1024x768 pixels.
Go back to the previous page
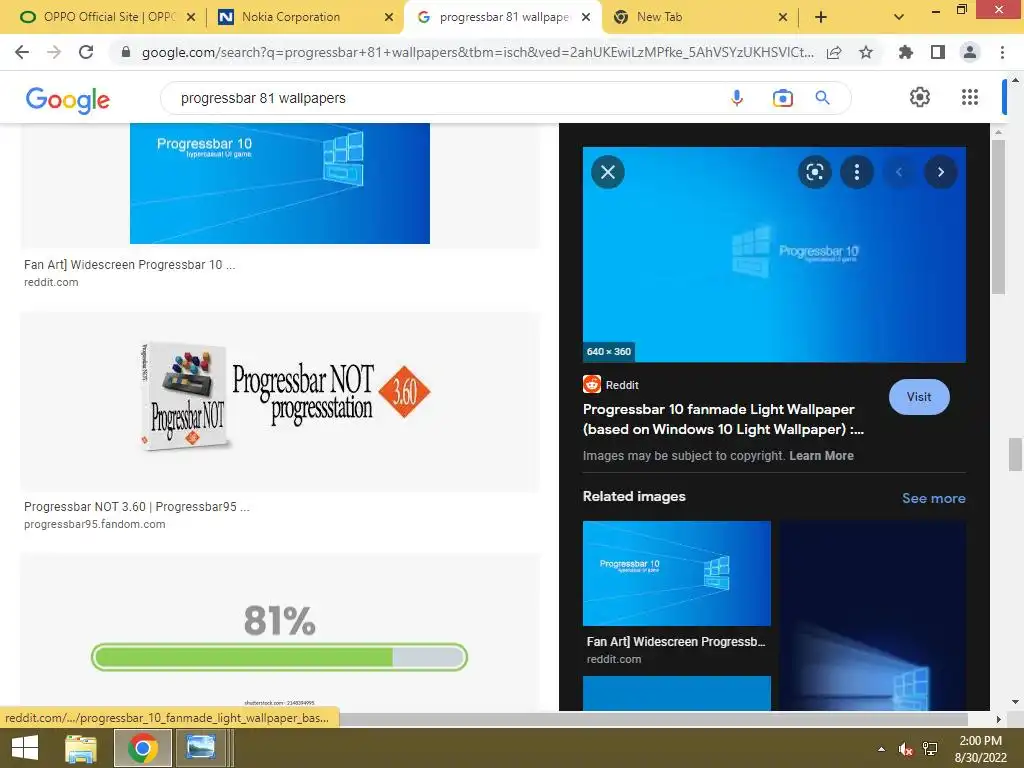point(22,52)
